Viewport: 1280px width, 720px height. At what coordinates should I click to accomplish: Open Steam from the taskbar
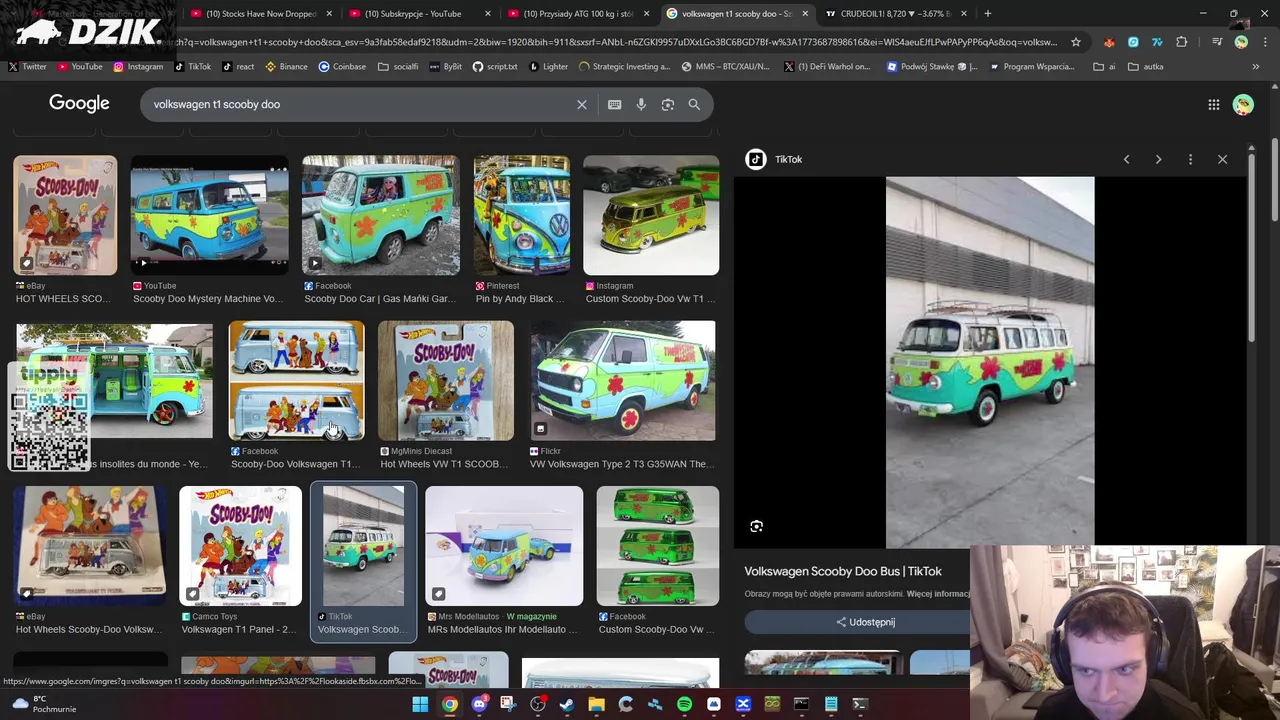567,704
